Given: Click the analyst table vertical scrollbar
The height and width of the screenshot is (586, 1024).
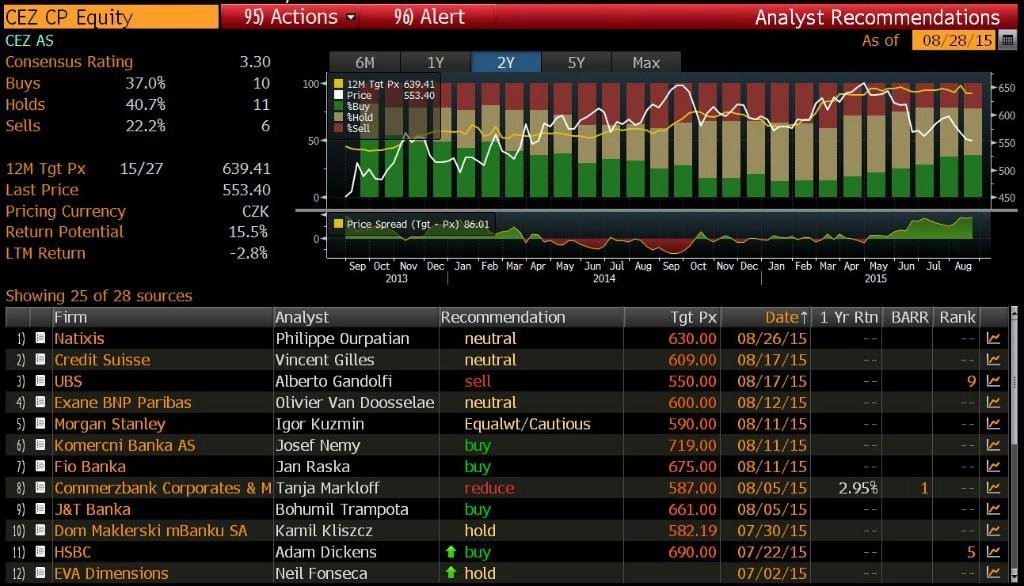Looking at the screenshot, I should click(1014, 444).
